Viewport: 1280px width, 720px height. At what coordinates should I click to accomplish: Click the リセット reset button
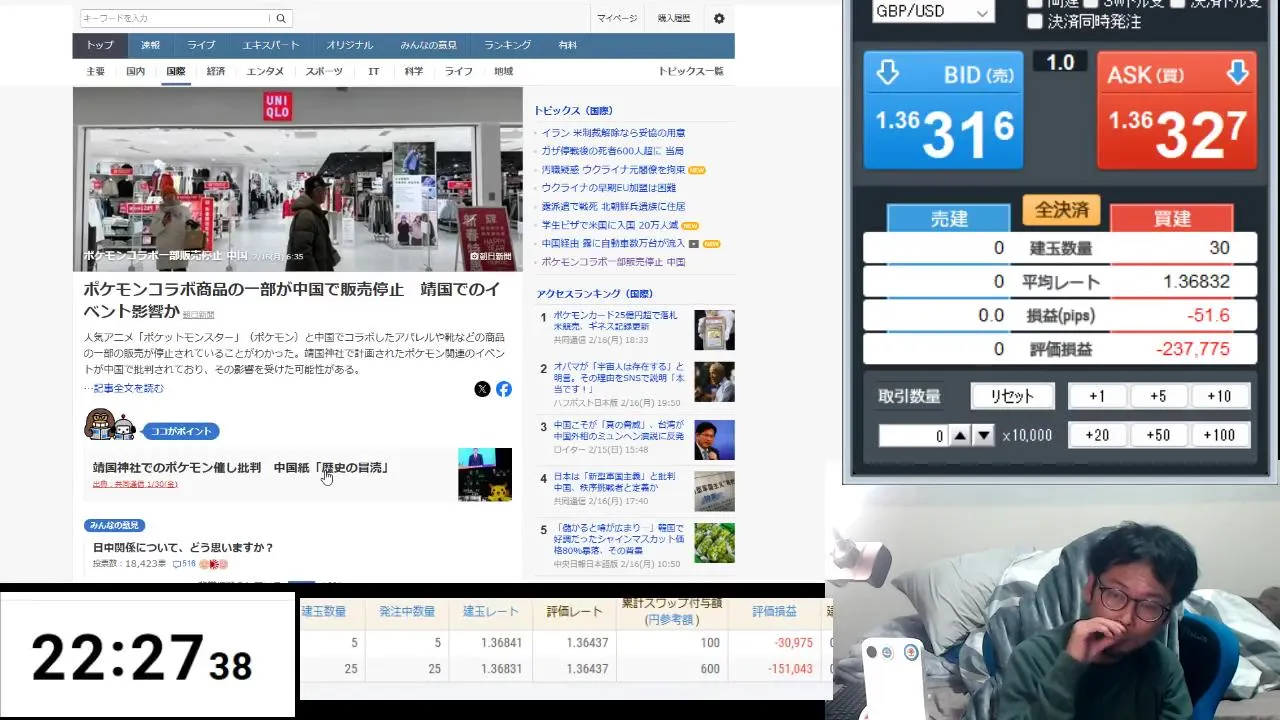(x=1012, y=396)
